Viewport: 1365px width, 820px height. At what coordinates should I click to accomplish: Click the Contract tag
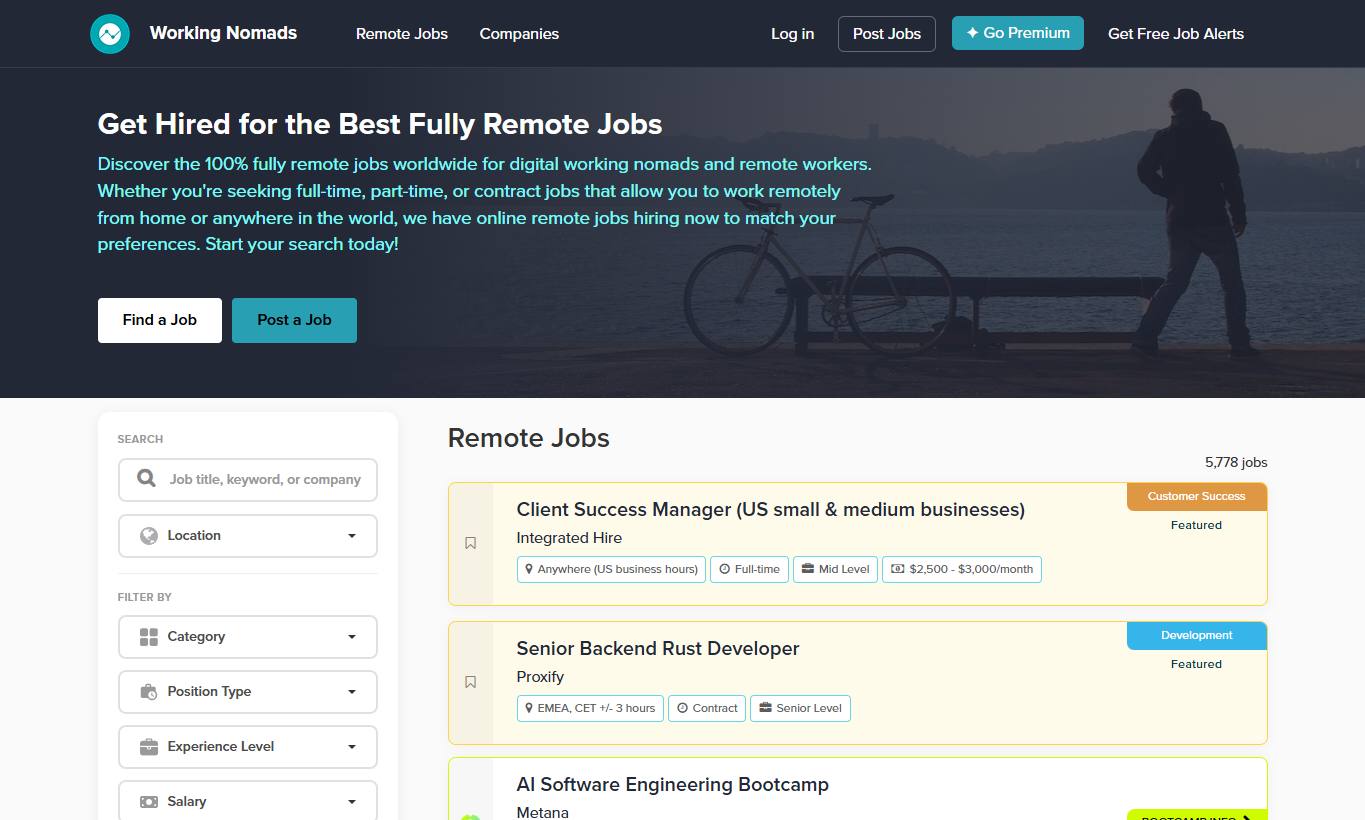[x=707, y=708]
